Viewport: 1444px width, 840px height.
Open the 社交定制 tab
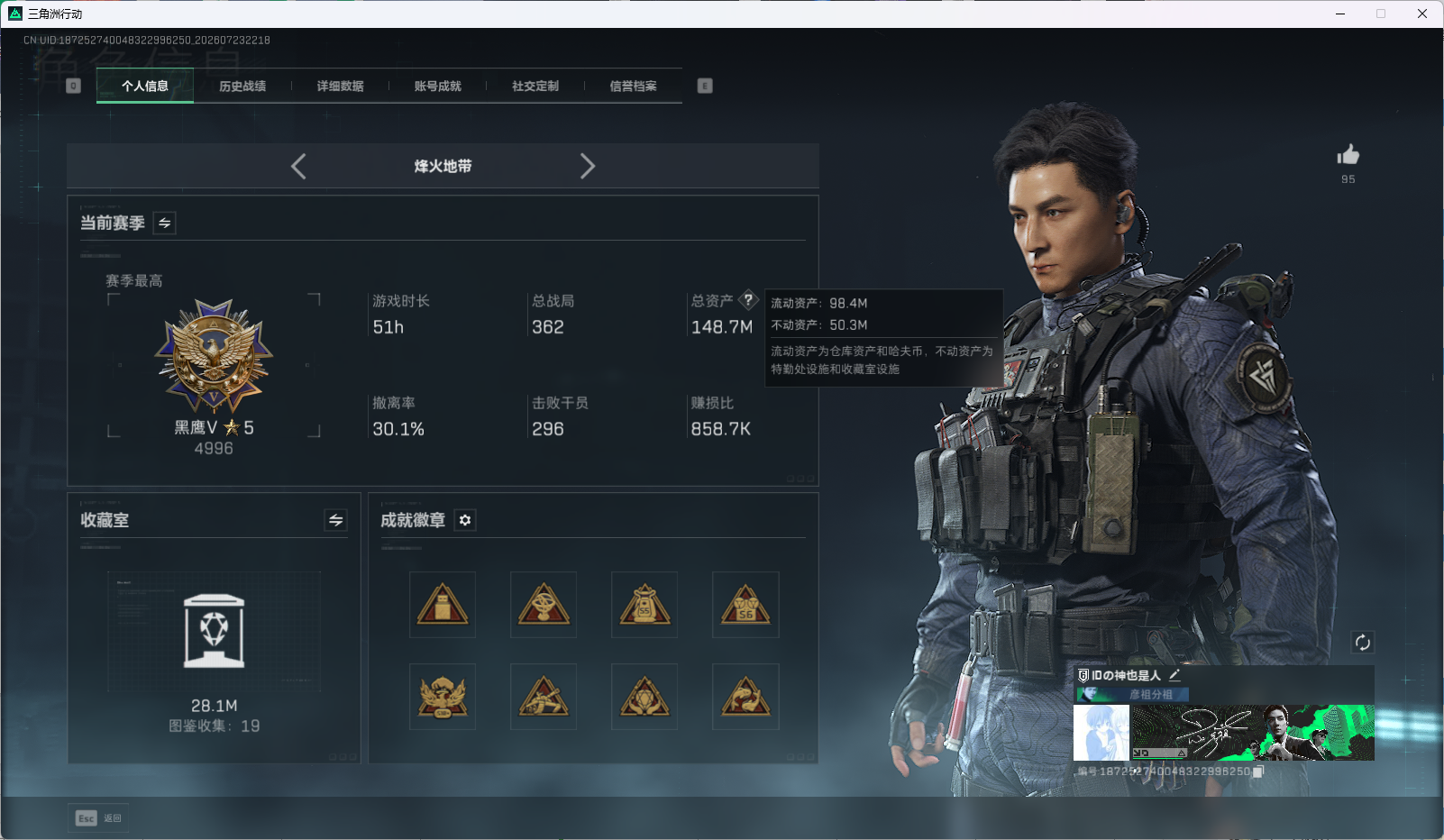coord(535,87)
